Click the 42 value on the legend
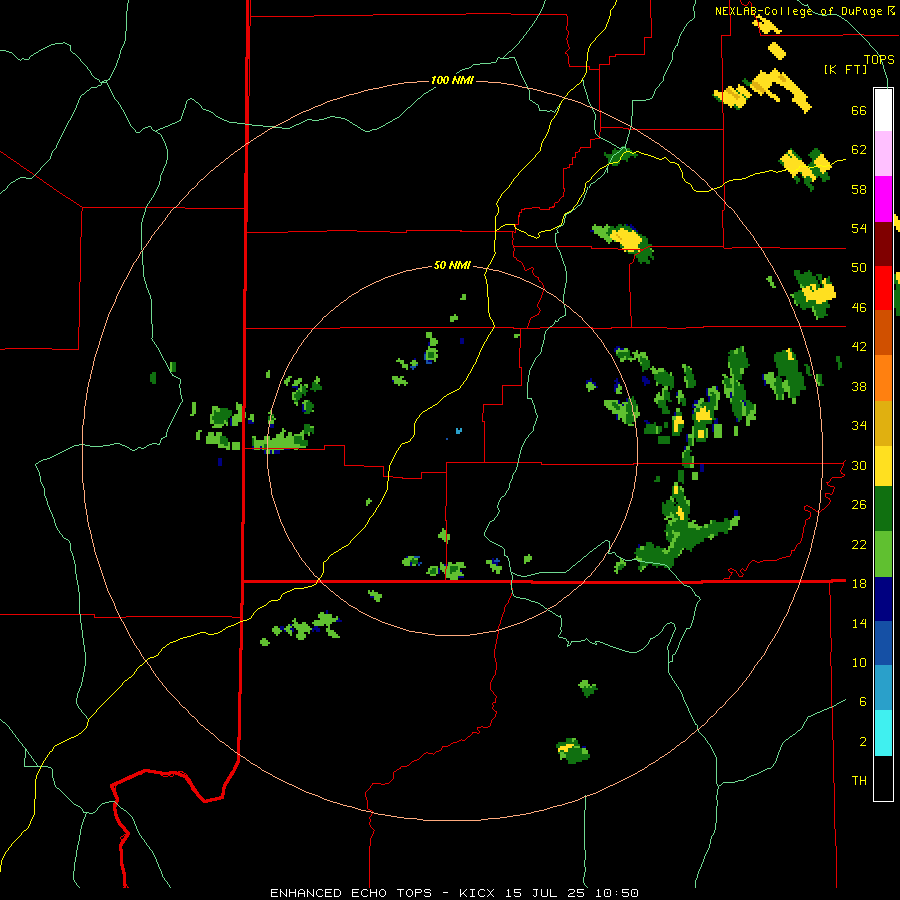The image size is (900, 900). tap(859, 347)
